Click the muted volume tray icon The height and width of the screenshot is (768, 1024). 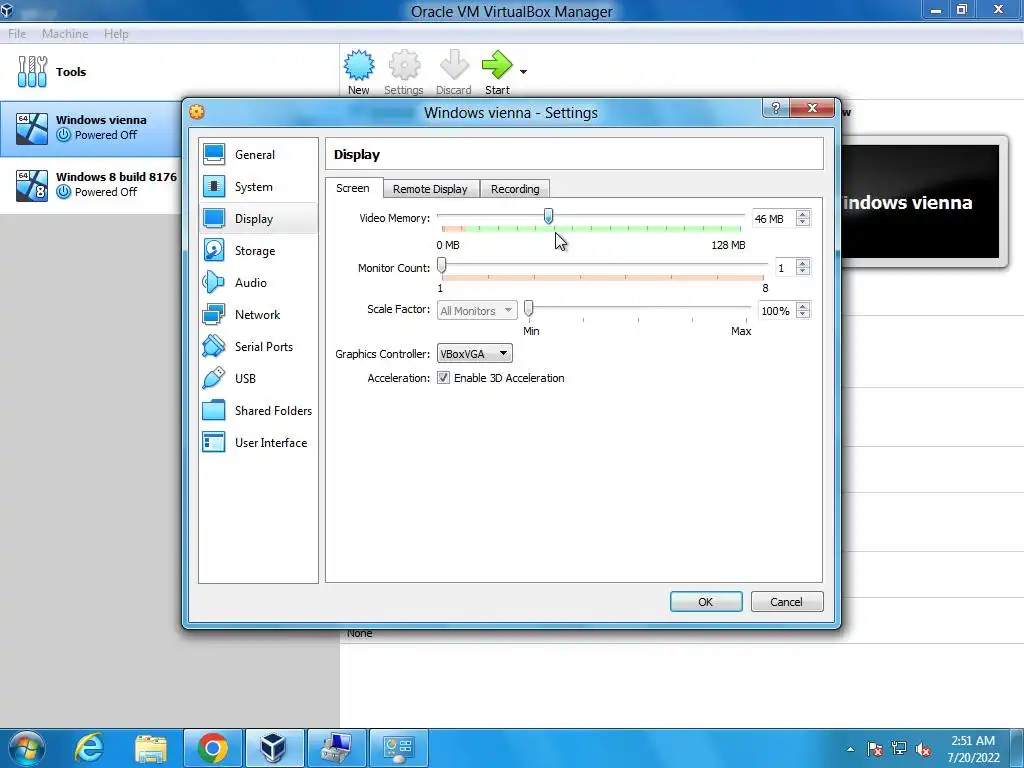pyautogui.click(x=923, y=750)
